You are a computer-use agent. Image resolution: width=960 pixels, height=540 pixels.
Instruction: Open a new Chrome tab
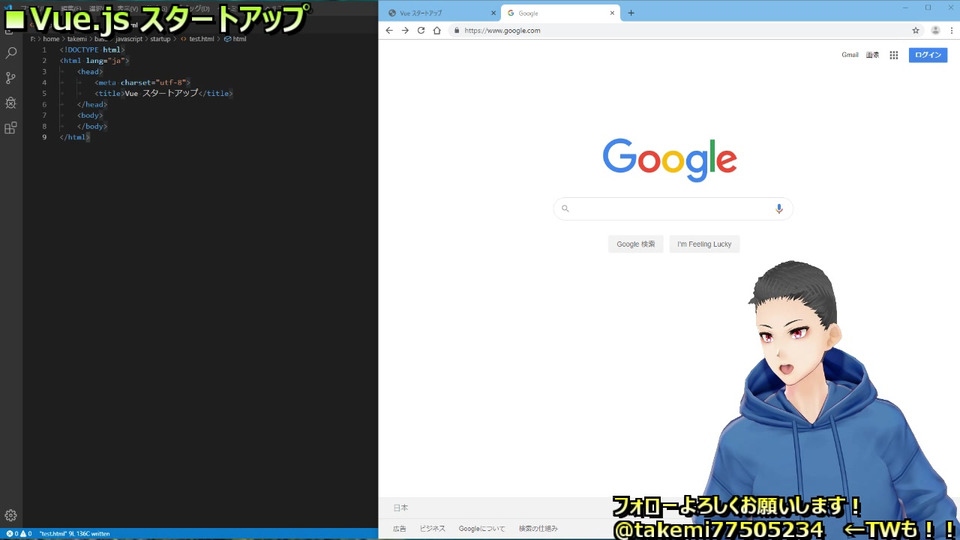click(631, 13)
